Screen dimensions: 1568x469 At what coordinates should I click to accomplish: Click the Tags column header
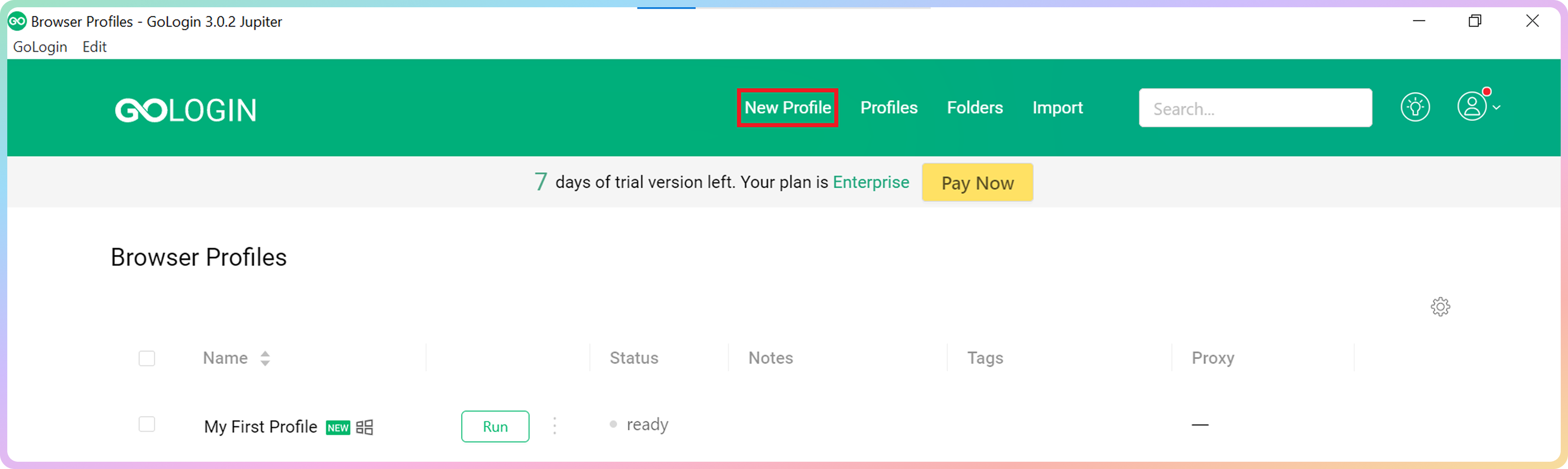pyautogui.click(x=985, y=358)
